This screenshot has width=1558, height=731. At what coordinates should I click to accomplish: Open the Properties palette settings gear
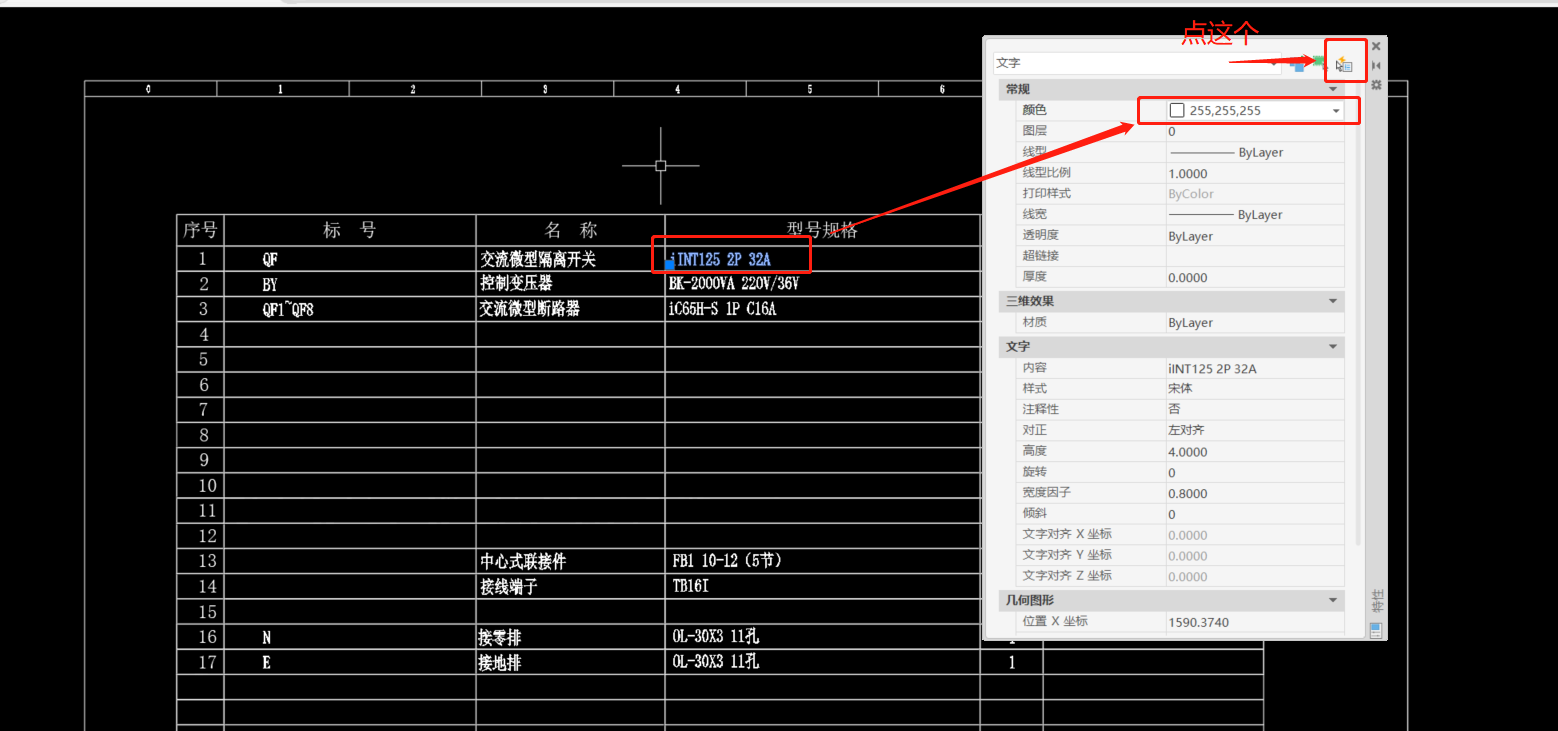click(x=1376, y=85)
